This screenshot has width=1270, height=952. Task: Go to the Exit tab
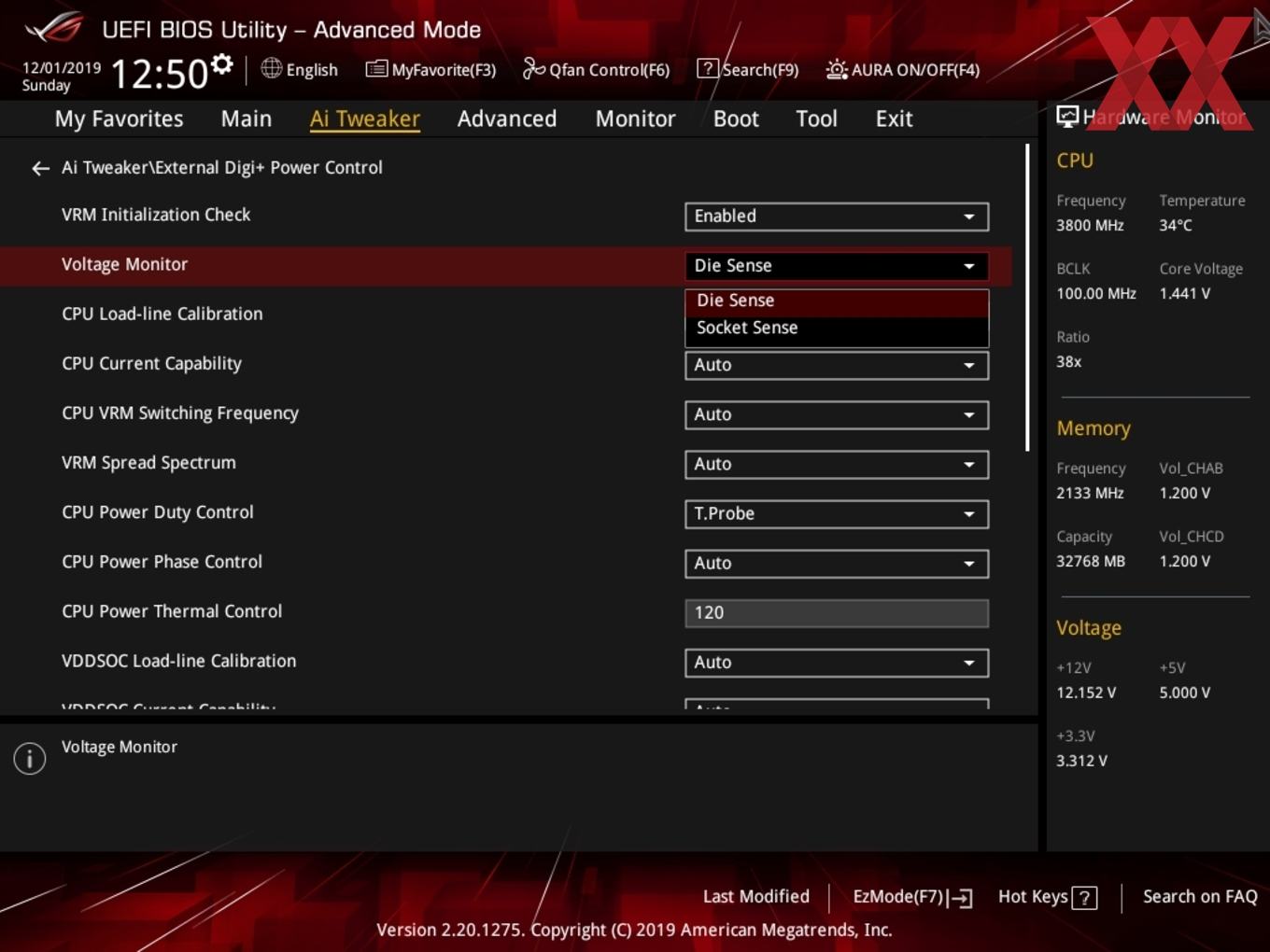[x=894, y=119]
